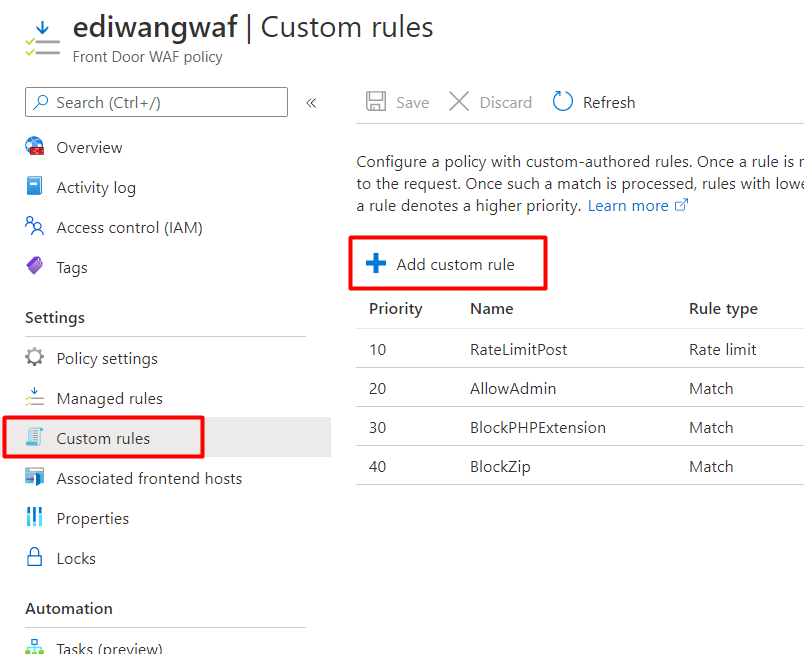804x654 pixels.
Task: Click the WAF policy icon beside ediwangwaf title
Action: 43,39
